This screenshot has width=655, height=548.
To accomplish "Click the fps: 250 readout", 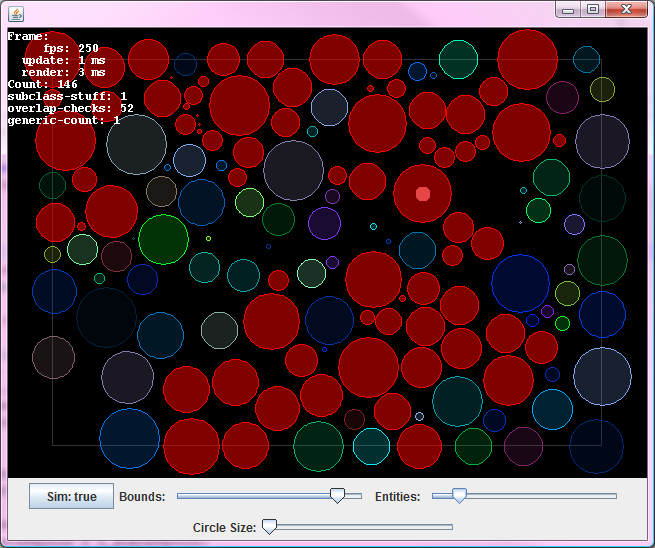I will [70, 48].
